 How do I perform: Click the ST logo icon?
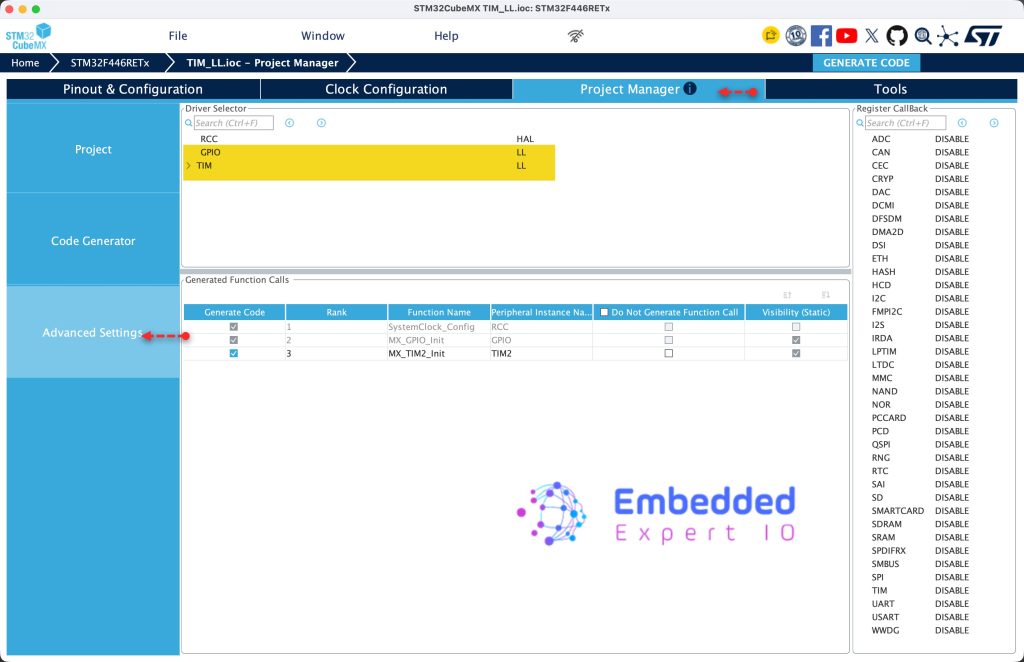983,36
